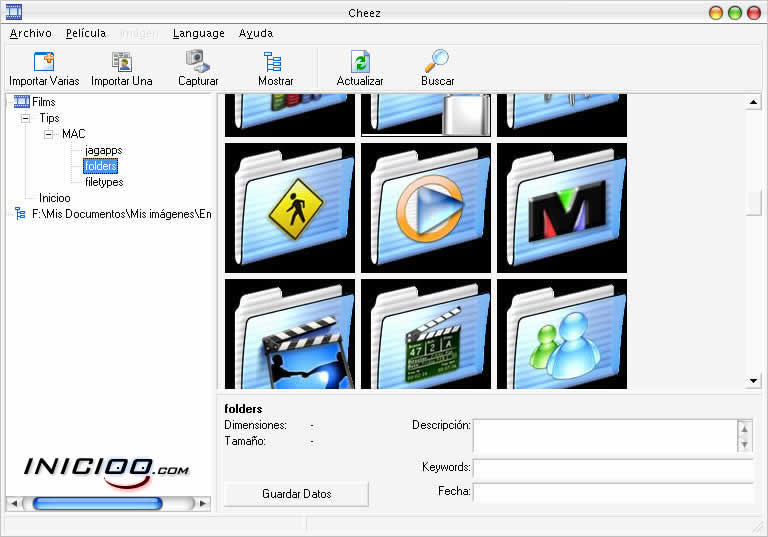Click the thumbnail pane vertical scroll thumb
This screenshot has width=768, height=537.
pyautogui.click(x=753, y=202)
